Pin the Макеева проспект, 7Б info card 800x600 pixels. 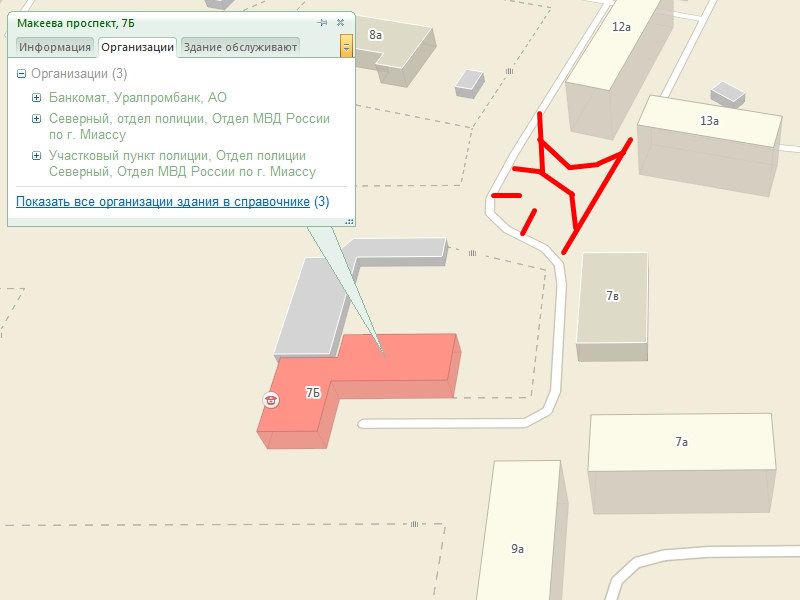click(322, 22)
